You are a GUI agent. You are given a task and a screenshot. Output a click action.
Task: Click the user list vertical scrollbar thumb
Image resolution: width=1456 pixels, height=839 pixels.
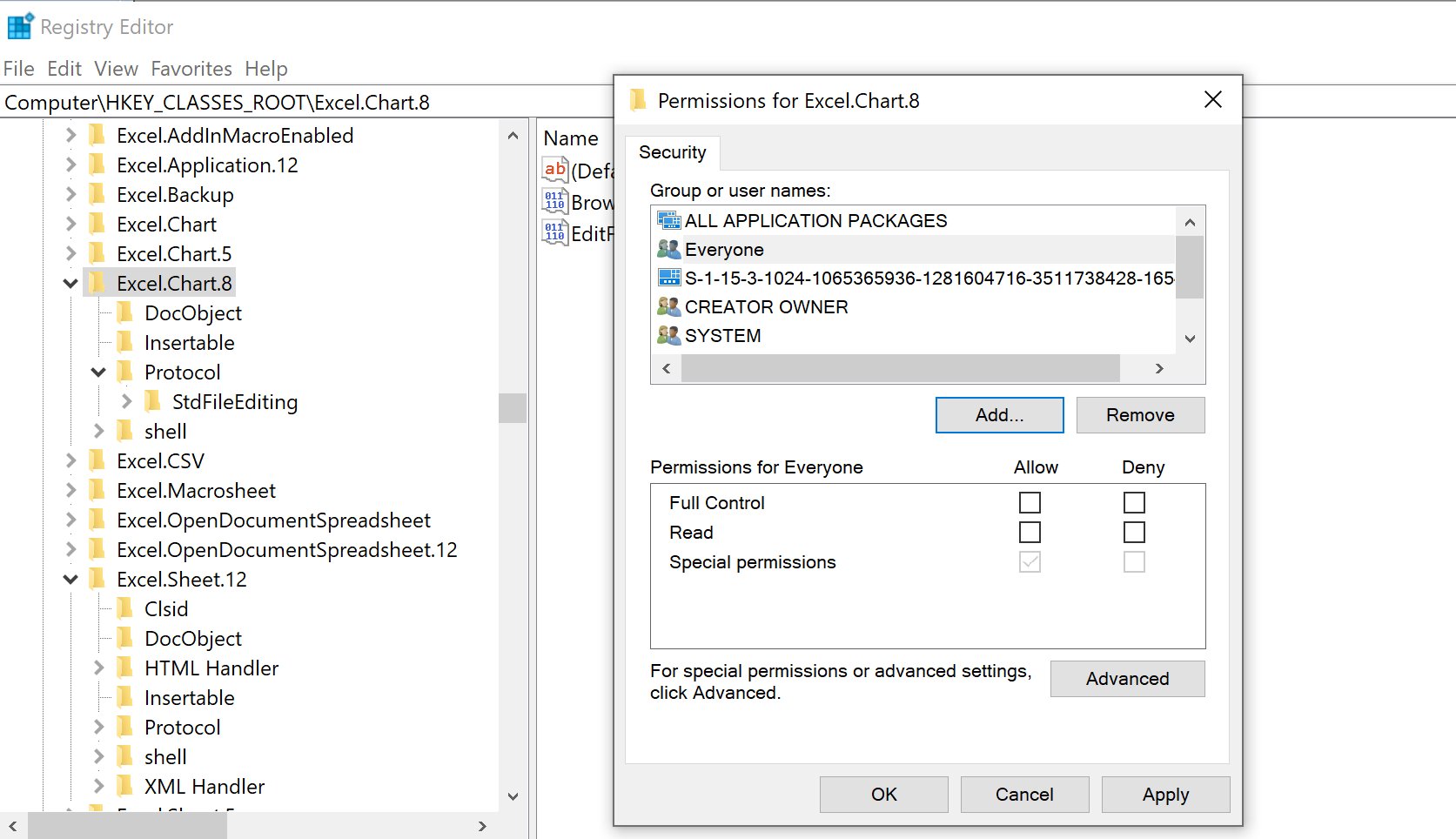click(1190, 267)
